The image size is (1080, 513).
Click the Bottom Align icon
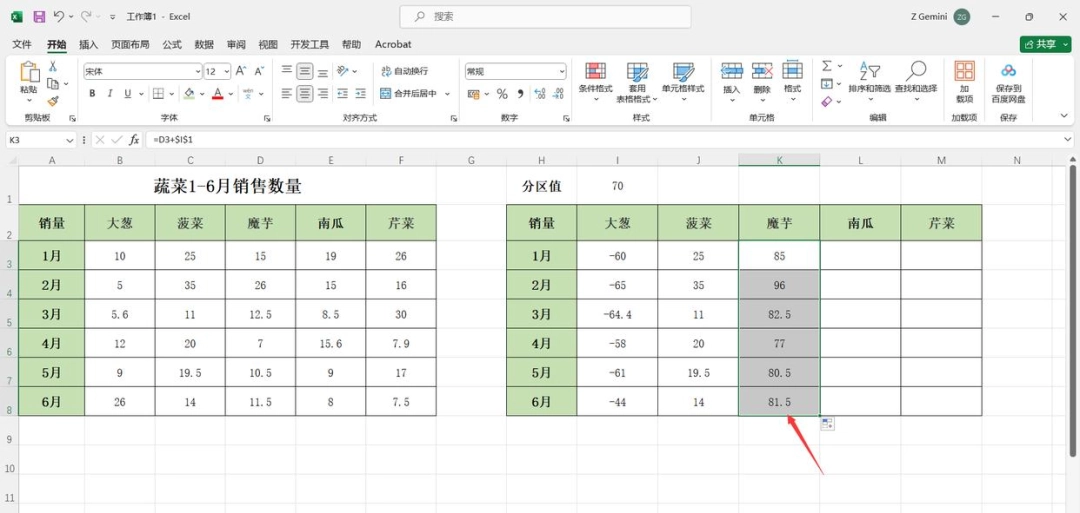click(323, 71)
